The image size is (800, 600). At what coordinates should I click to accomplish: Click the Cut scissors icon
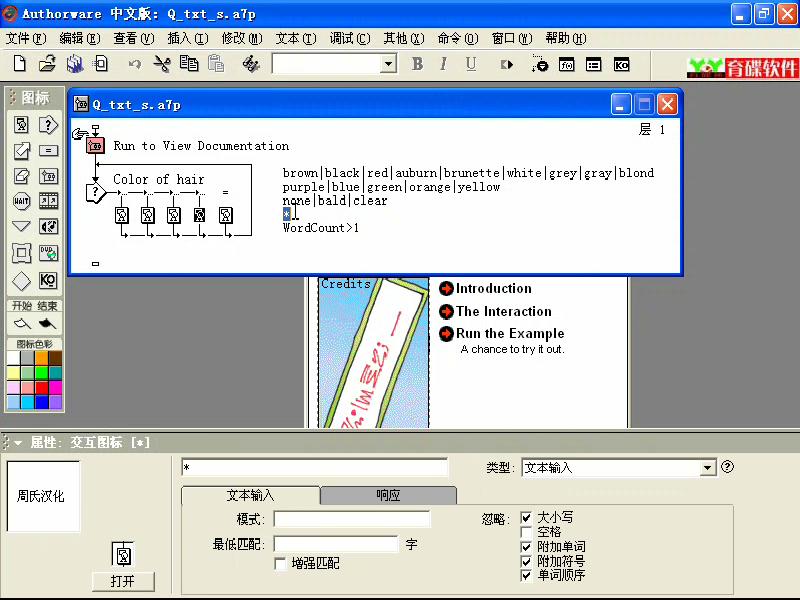tap(162, 64)
